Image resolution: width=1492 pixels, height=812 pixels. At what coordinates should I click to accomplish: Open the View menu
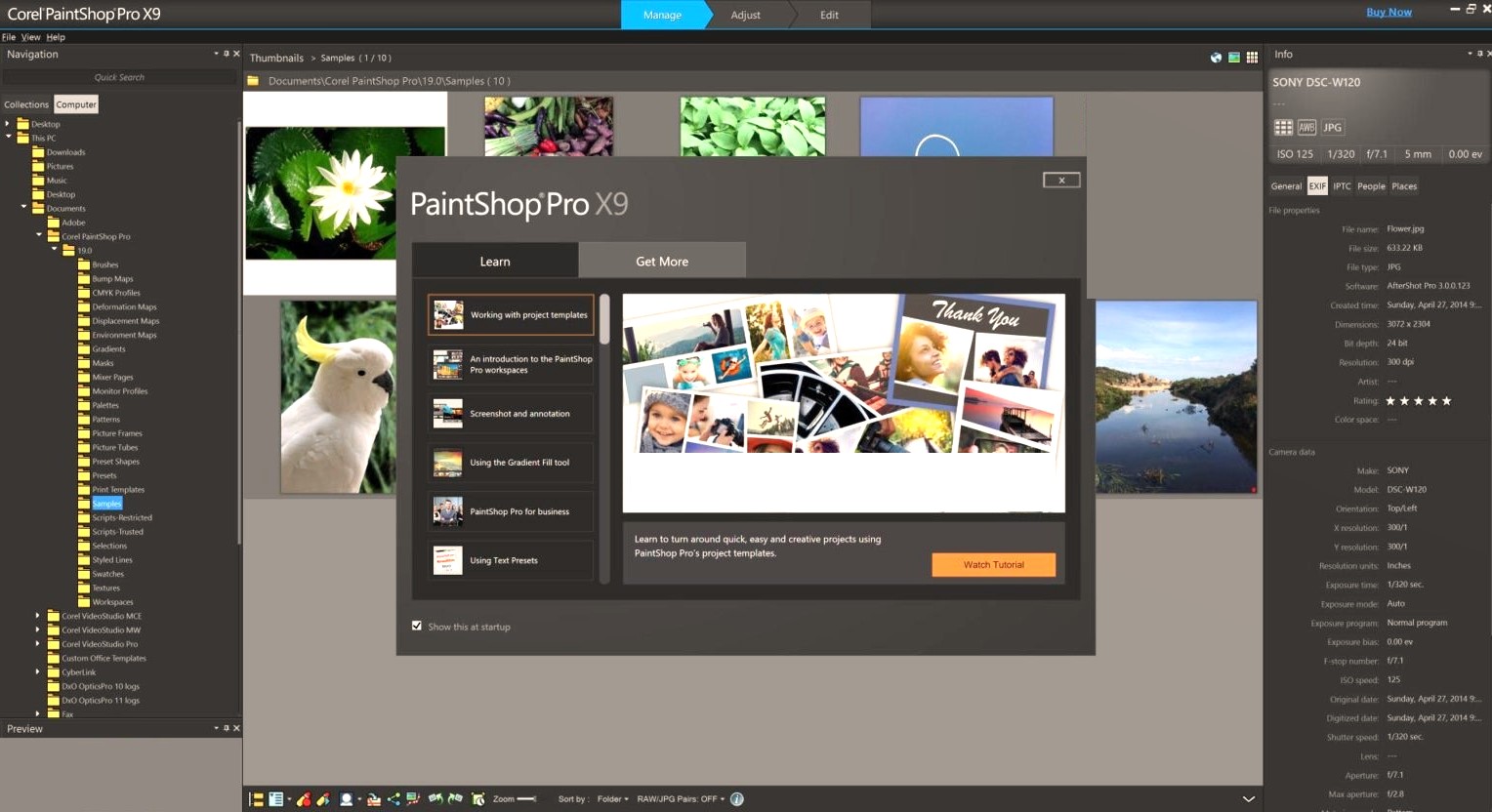pos(31,37)
